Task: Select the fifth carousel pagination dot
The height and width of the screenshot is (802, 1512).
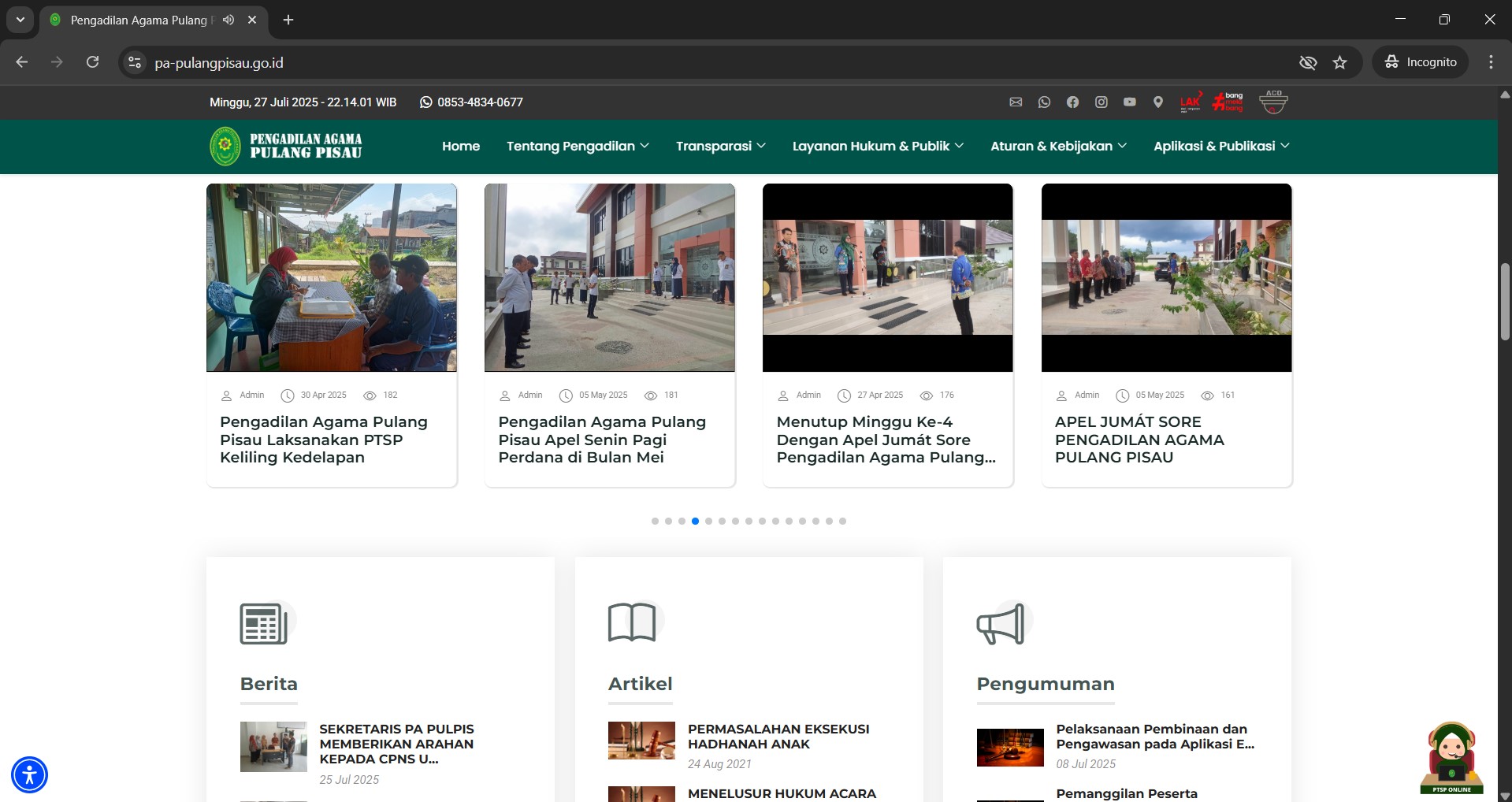Action: tap(708, 521)
